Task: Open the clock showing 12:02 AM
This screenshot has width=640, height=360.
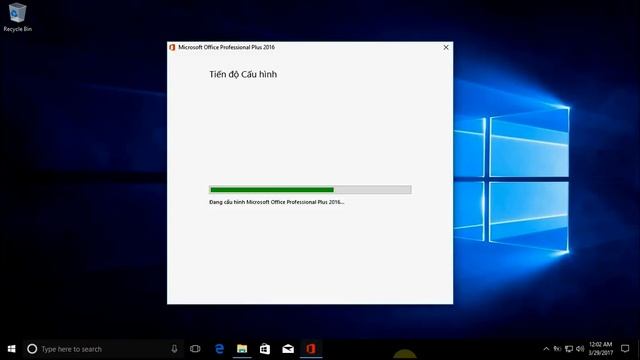Action: click(601, 349)
